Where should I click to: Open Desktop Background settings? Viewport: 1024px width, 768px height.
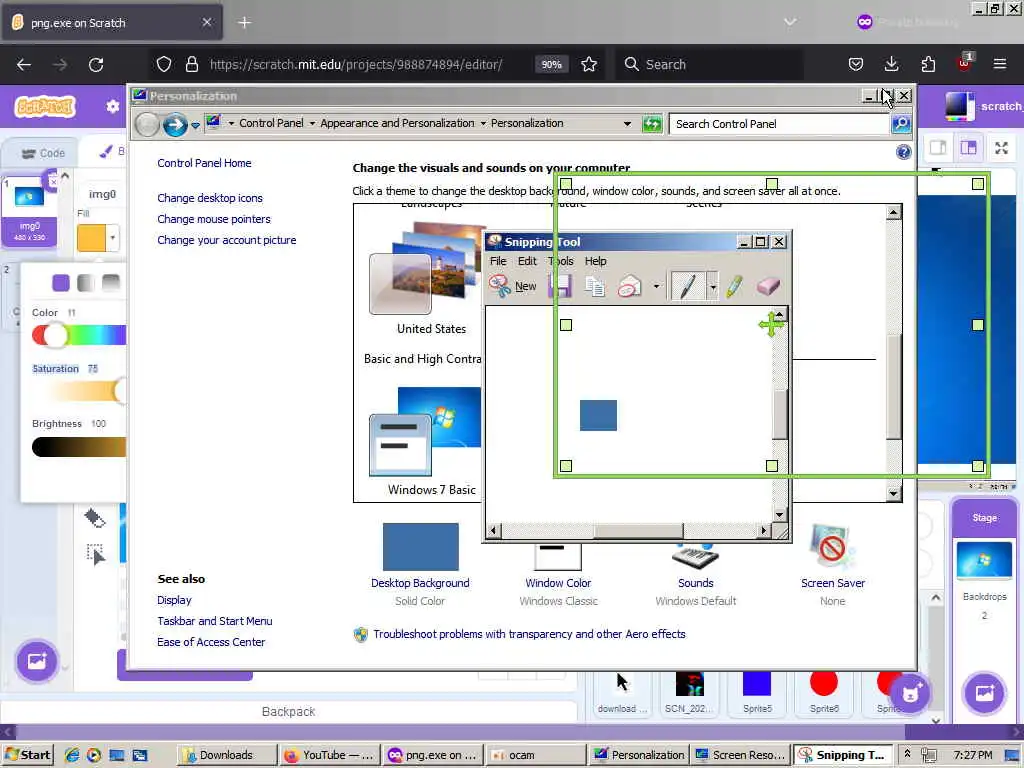click(x=420, y=564)
